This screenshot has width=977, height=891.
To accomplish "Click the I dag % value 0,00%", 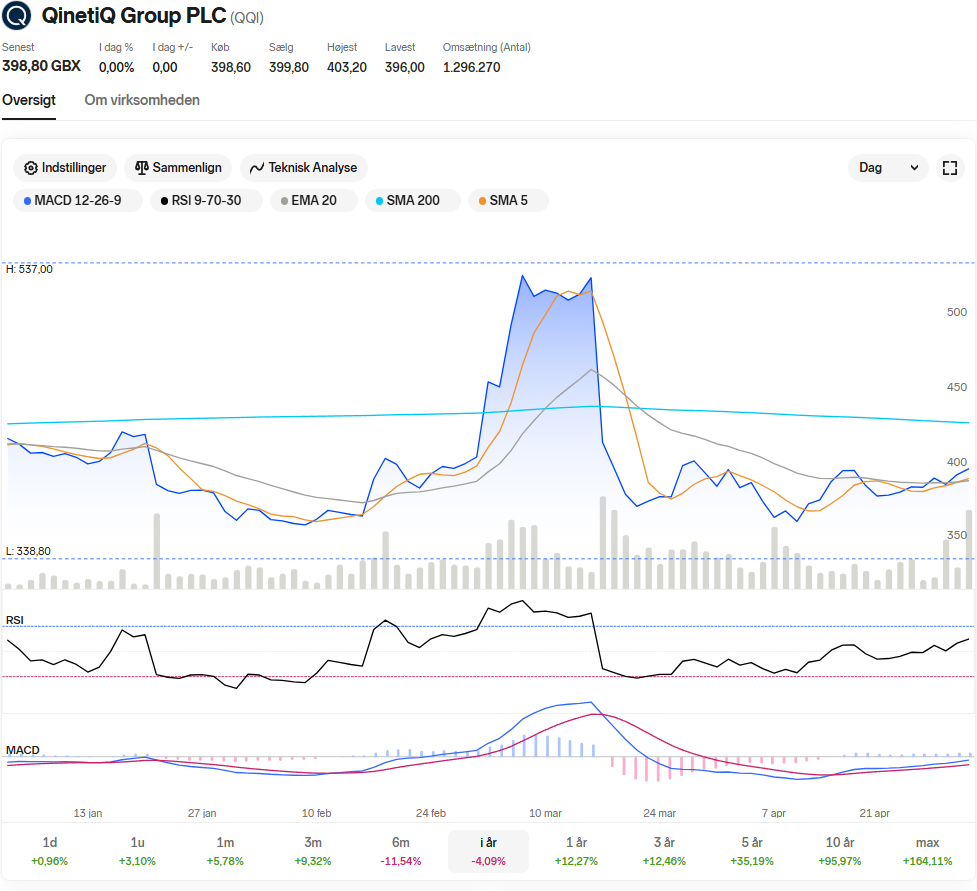I will [x=117, y=67].
